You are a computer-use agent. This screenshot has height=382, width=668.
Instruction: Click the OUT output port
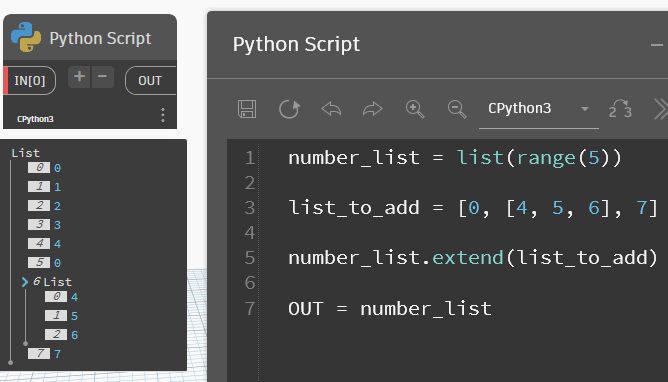tap(150, 80)
